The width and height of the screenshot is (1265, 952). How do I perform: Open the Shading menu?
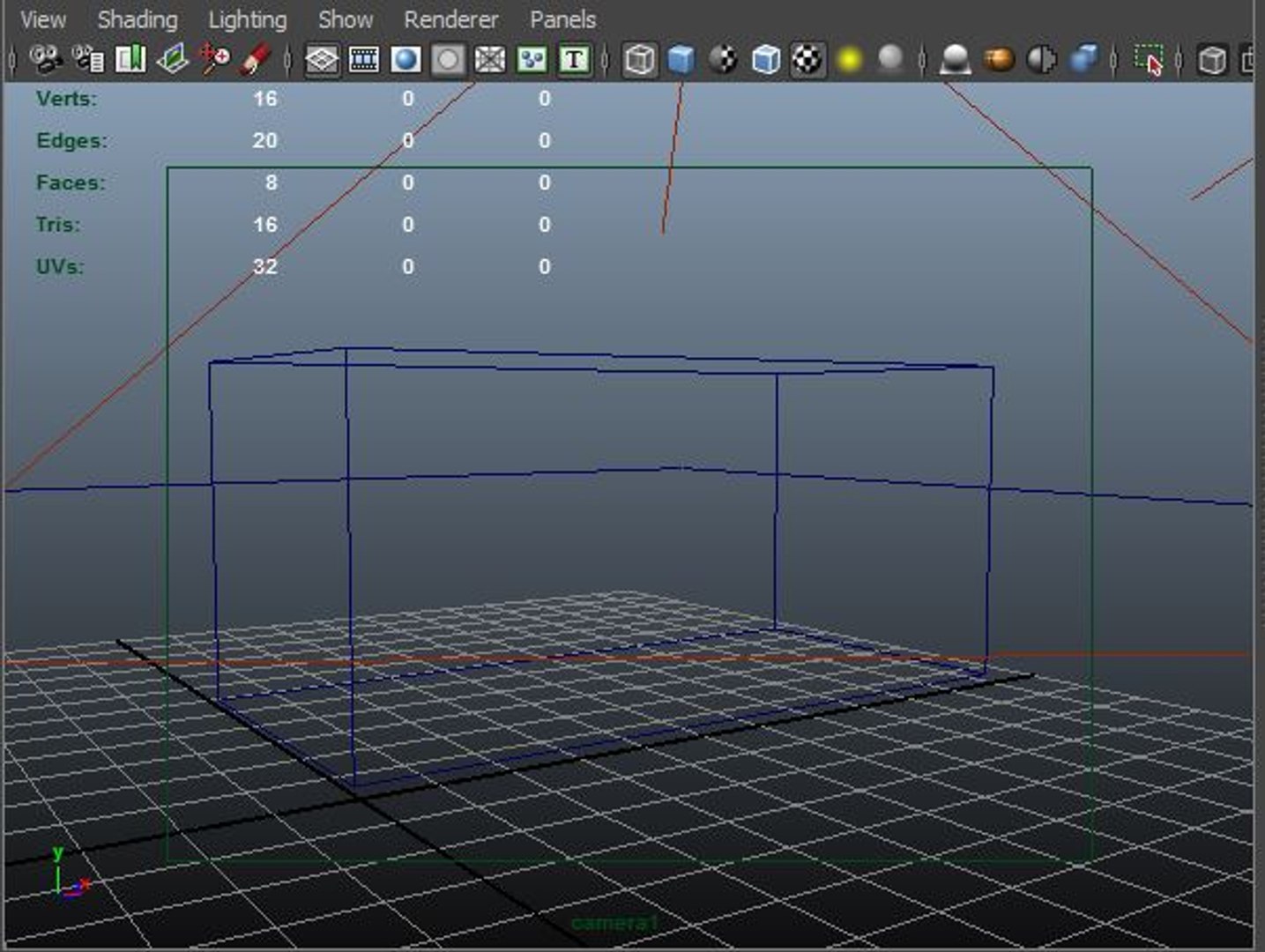[x=138, y=19]
